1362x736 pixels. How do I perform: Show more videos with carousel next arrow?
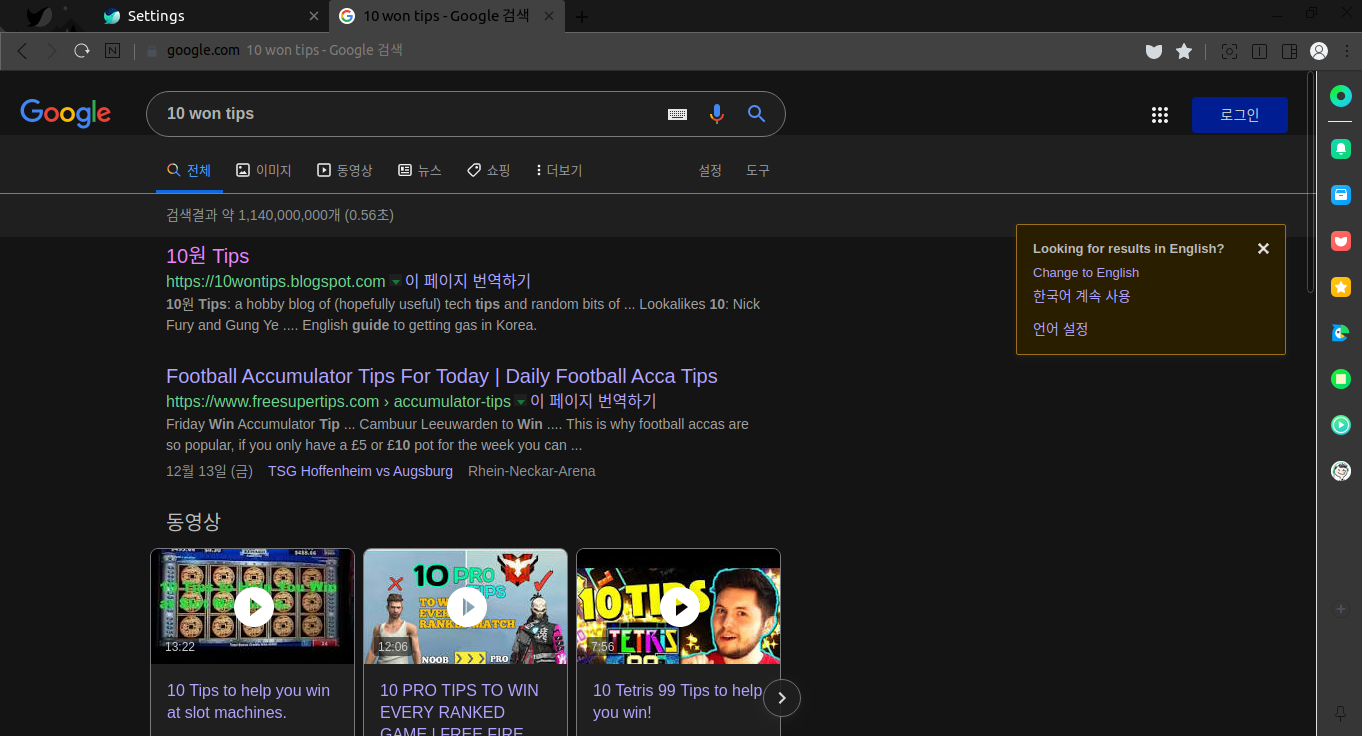782,698
